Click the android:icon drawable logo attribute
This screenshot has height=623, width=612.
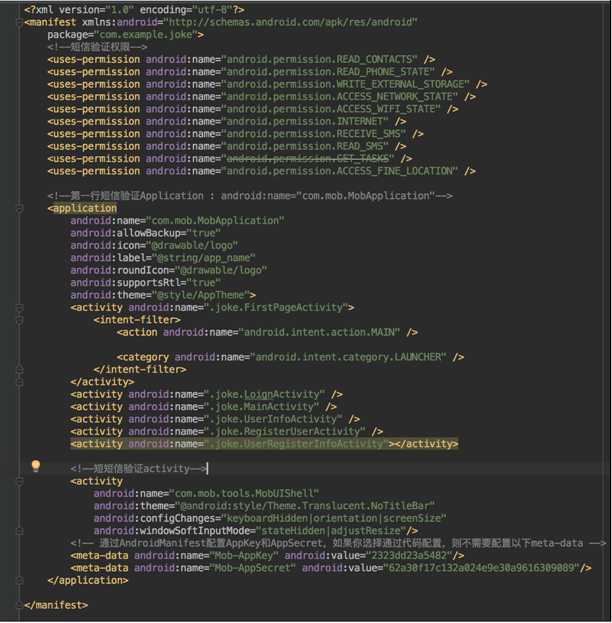(154, 246)
